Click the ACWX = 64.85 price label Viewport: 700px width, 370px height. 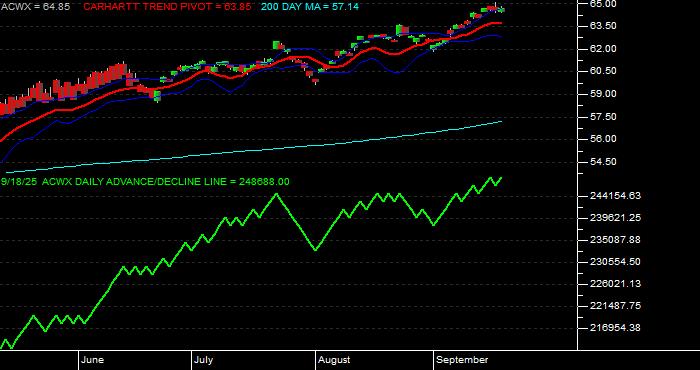35,7
